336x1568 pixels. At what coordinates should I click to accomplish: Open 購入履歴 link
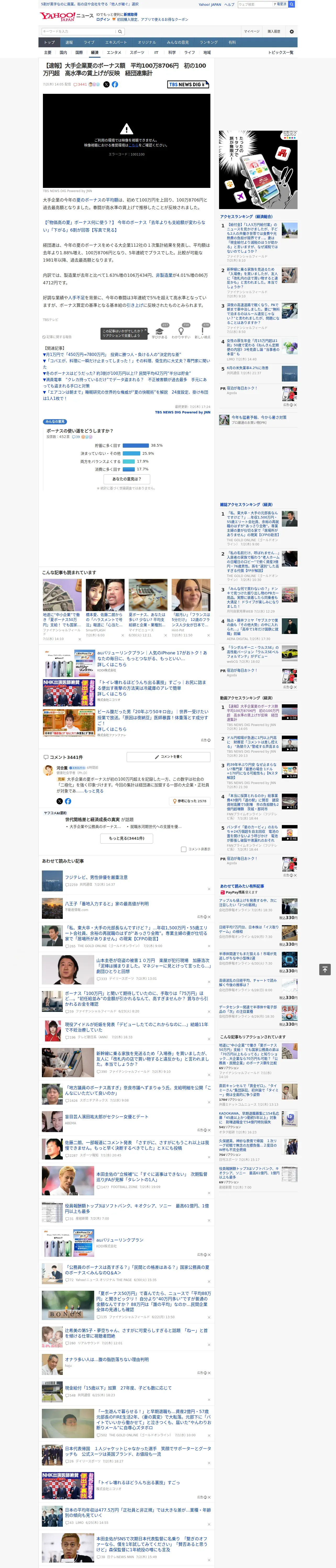[274, 32]
